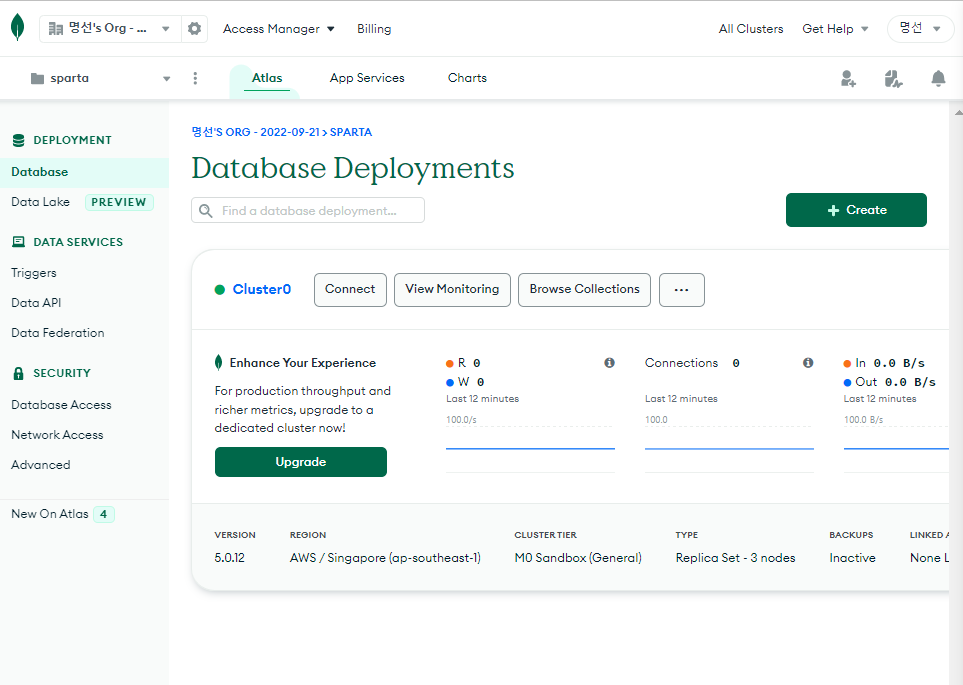Open the project activity feed icon
Viewport: 963px width, 685px height.
tap(893, 79)
